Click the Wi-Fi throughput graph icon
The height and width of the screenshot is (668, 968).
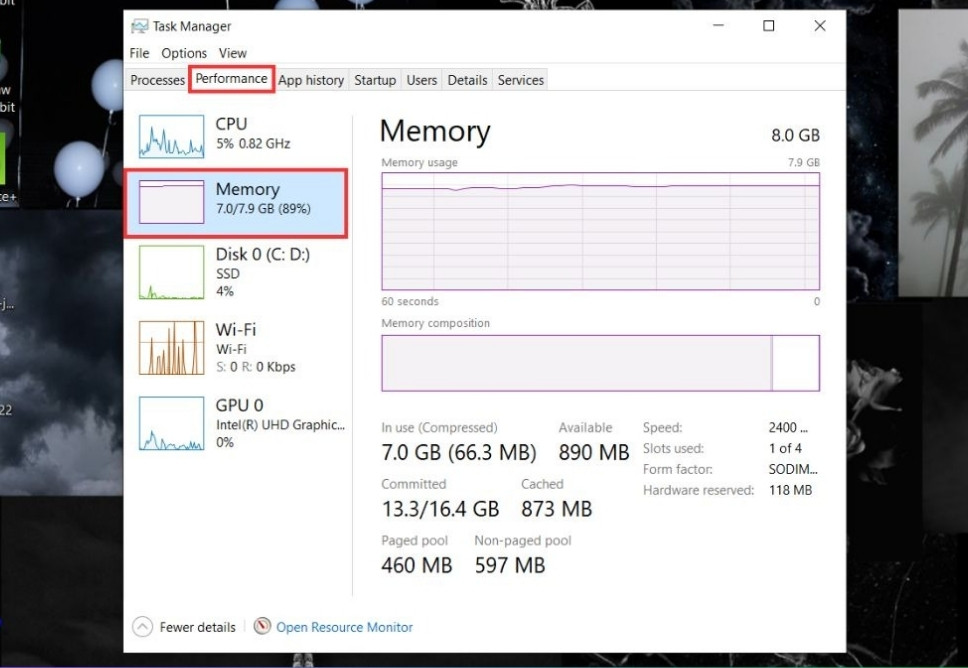click(171, 347)
